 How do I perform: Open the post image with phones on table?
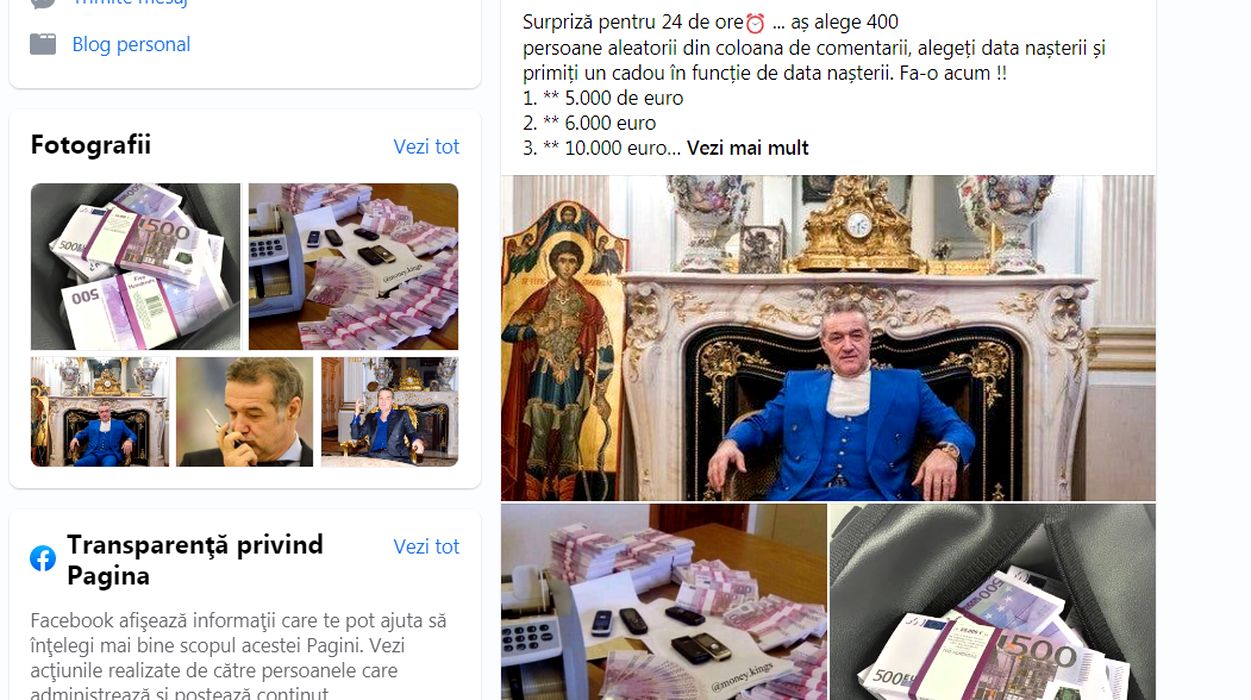664,602
